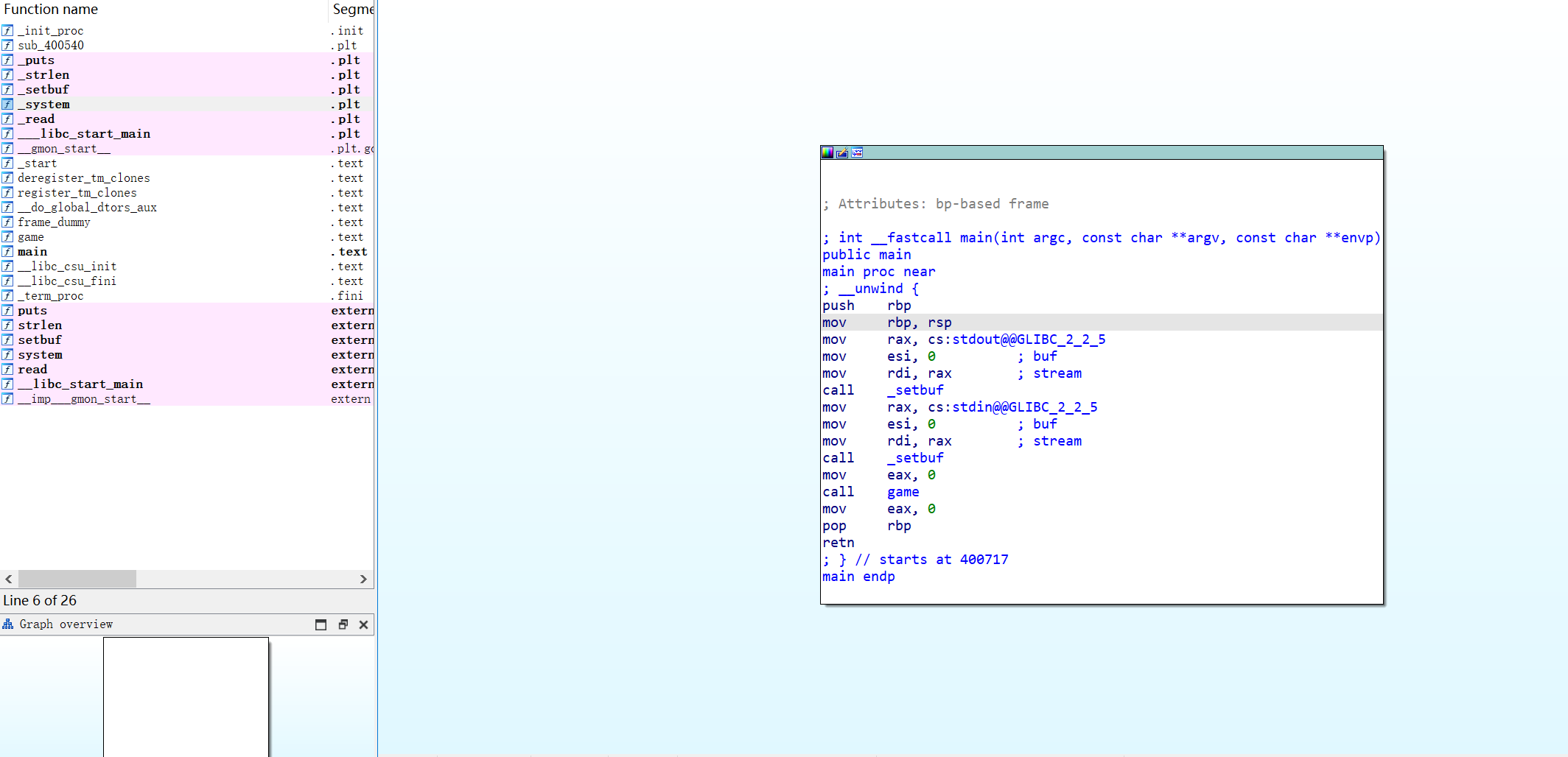Click the function icon beside _term_proc
The image size is (1568, 757).
coord(7,296)
